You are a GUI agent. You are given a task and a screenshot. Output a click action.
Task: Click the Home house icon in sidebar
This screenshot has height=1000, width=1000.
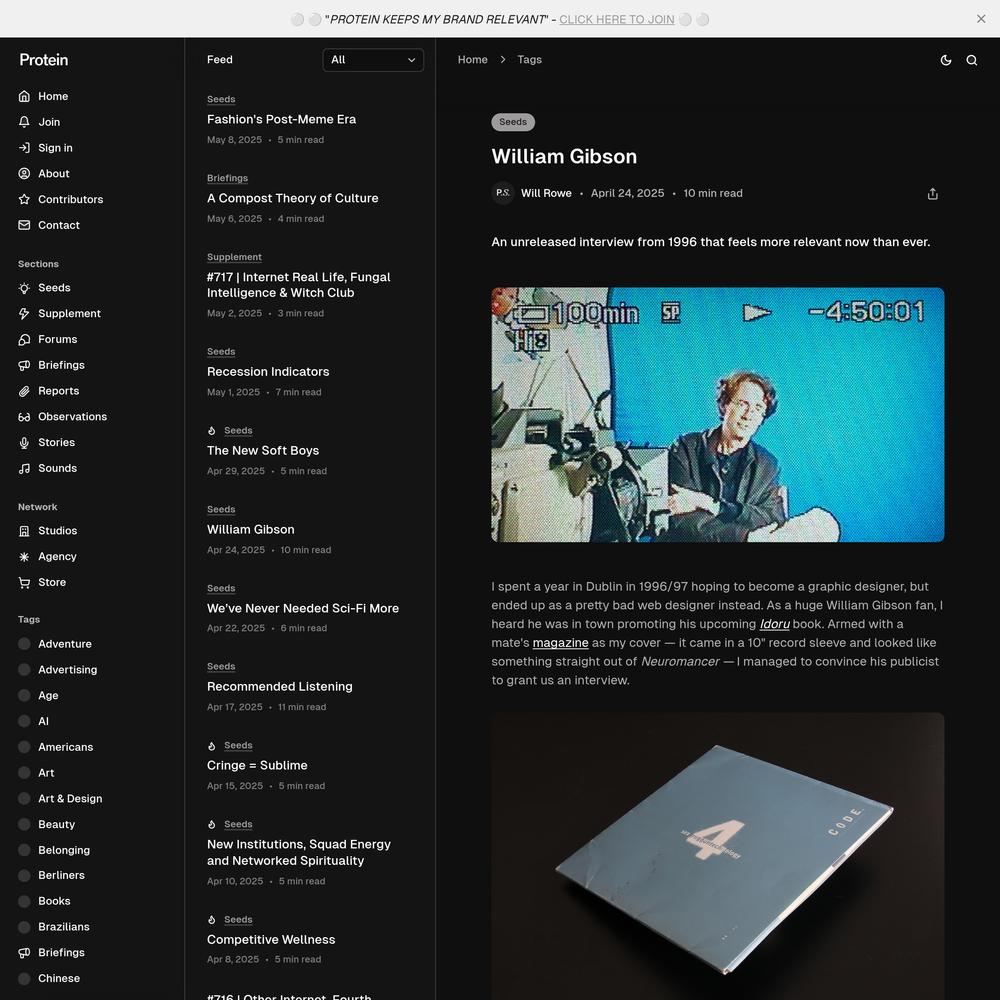(x=24, y=96)
